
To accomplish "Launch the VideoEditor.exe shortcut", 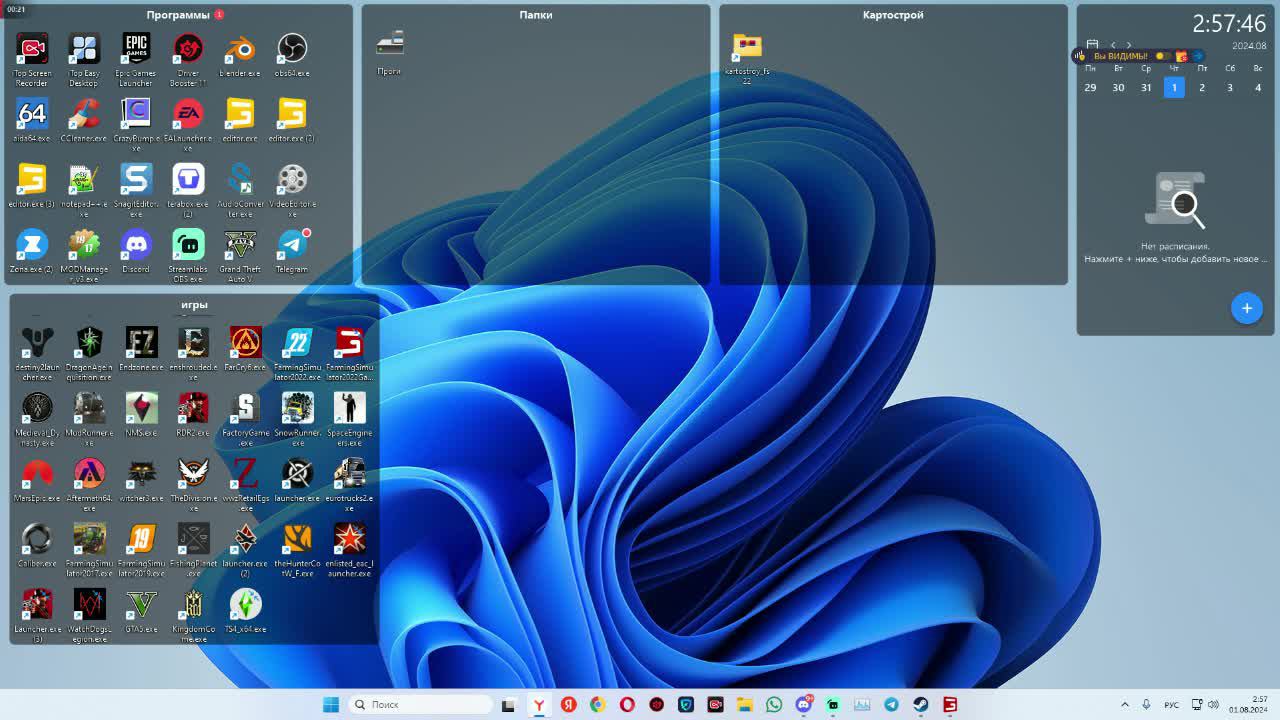I will click(292, 190).
